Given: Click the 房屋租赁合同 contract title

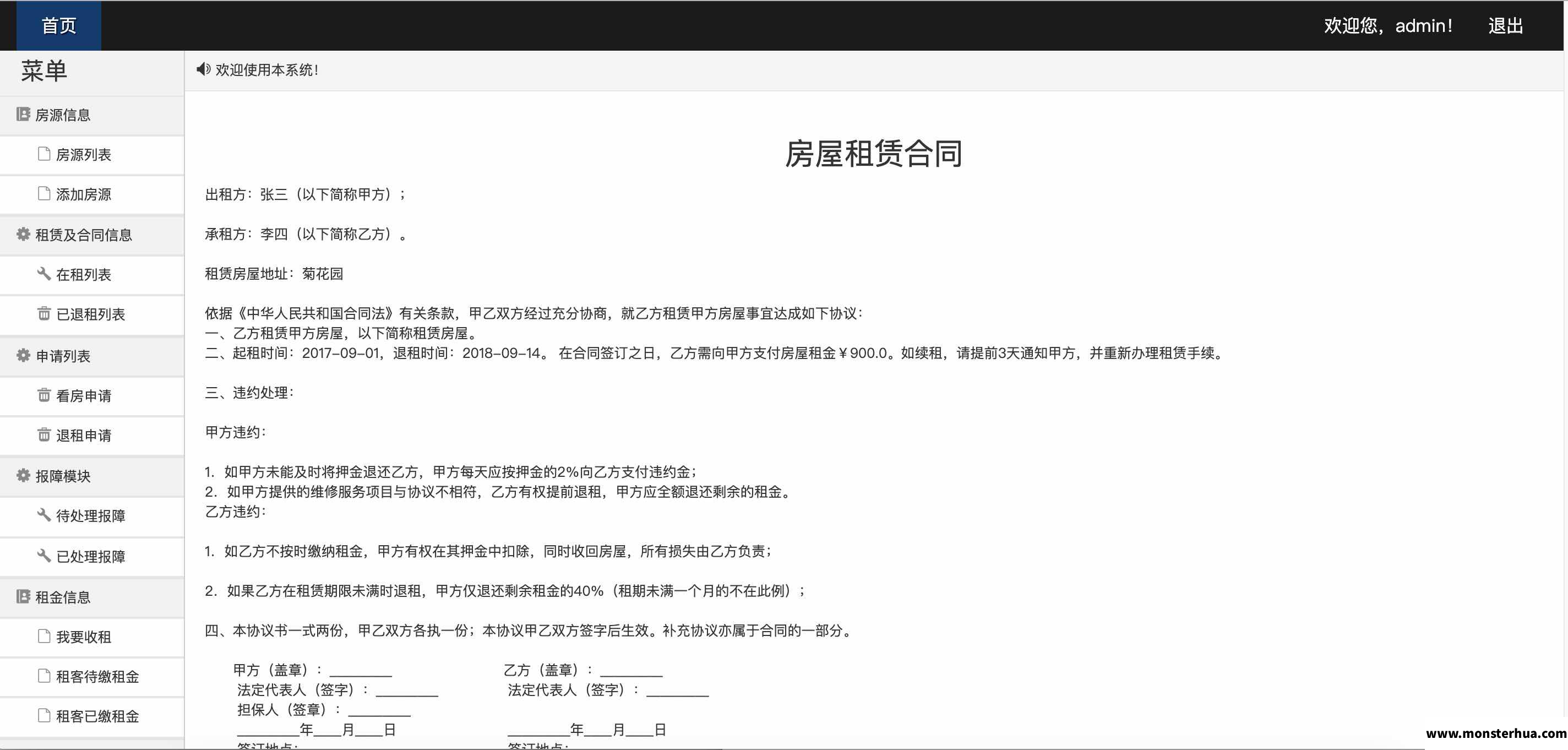Looking at the screenshot, I should pos(874,154).
